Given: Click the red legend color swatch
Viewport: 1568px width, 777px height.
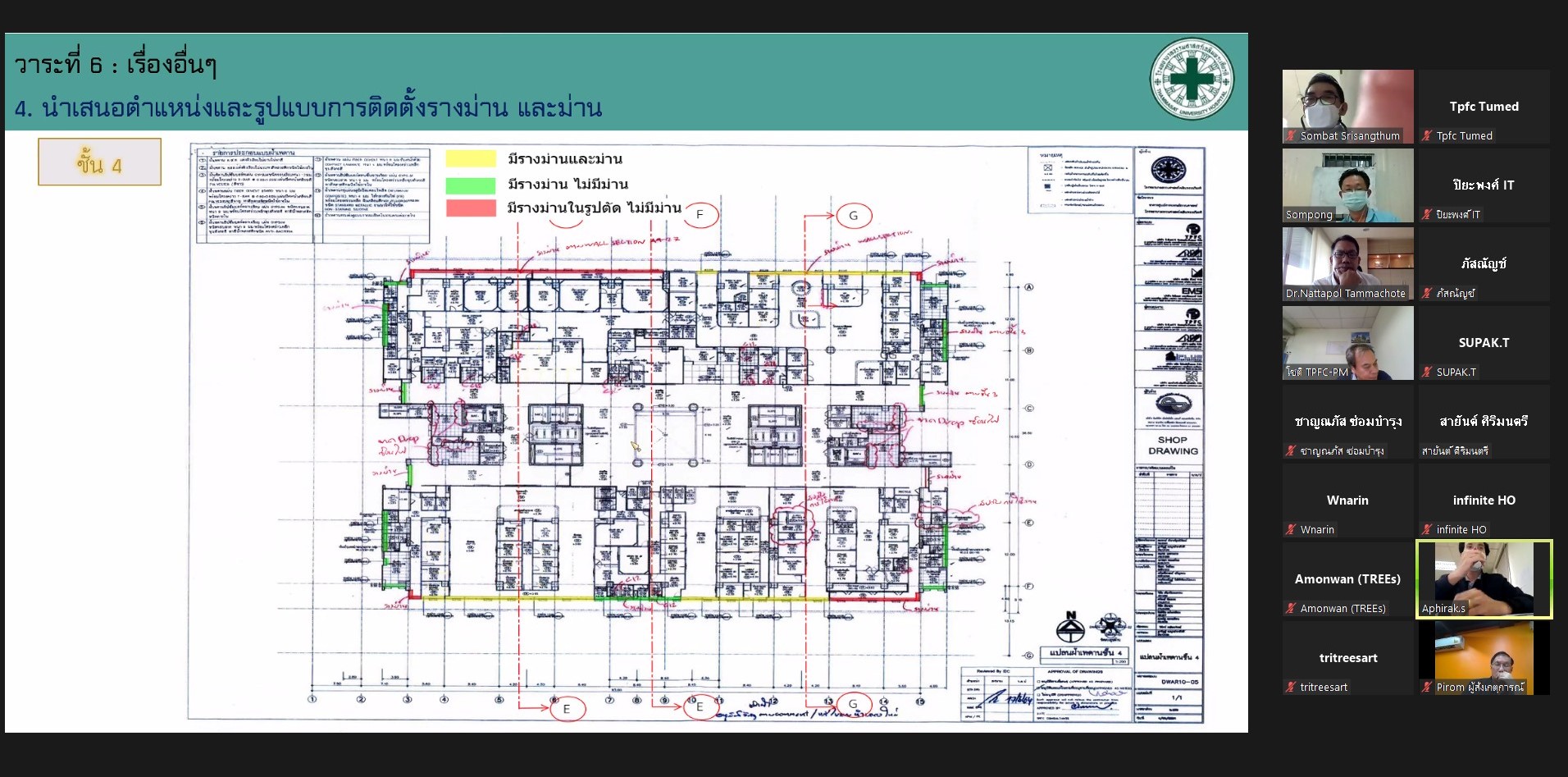Looking at the screenshot, I should 471,208.
